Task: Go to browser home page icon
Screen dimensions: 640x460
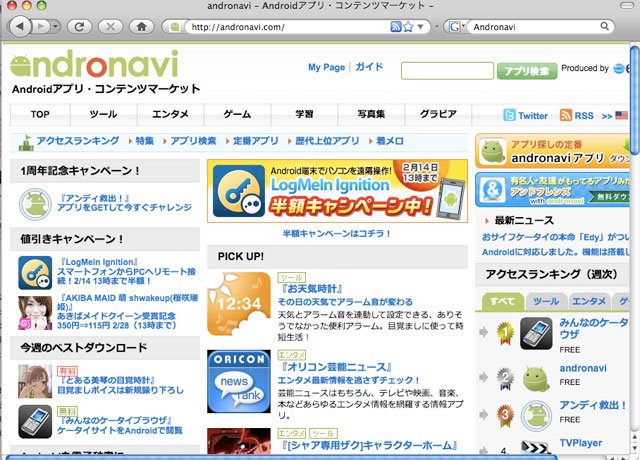Action: (142, 27)
